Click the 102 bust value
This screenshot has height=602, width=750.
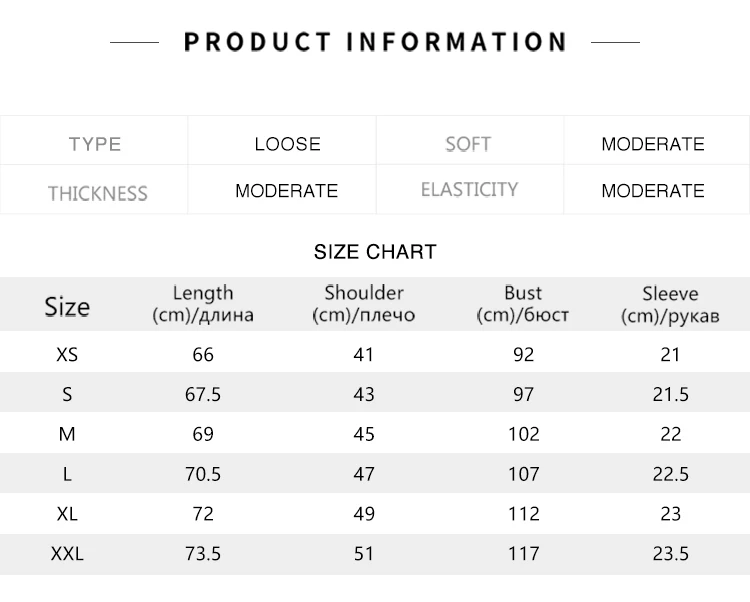point(523,434)
